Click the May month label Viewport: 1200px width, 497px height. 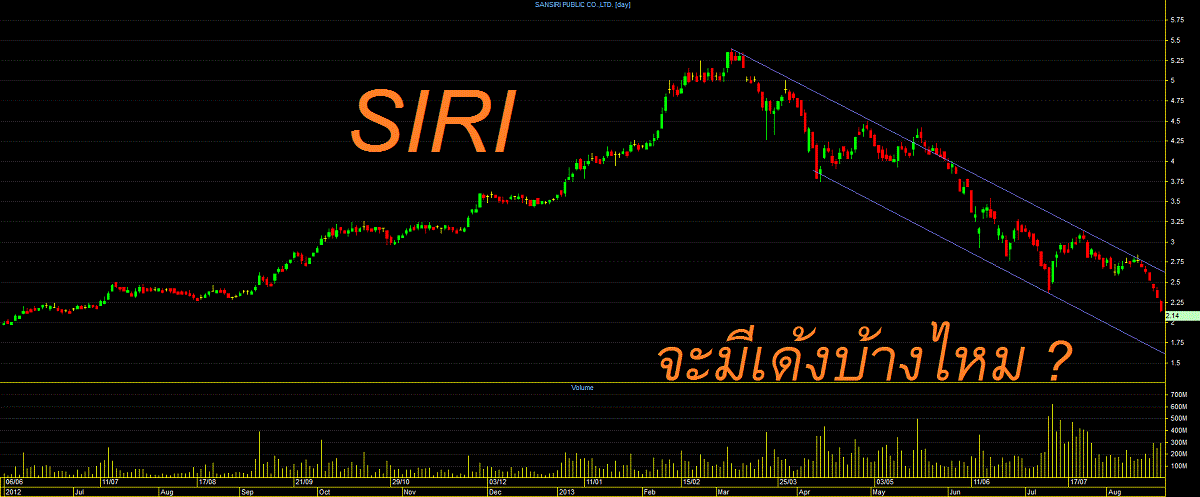tap(878, 492)
